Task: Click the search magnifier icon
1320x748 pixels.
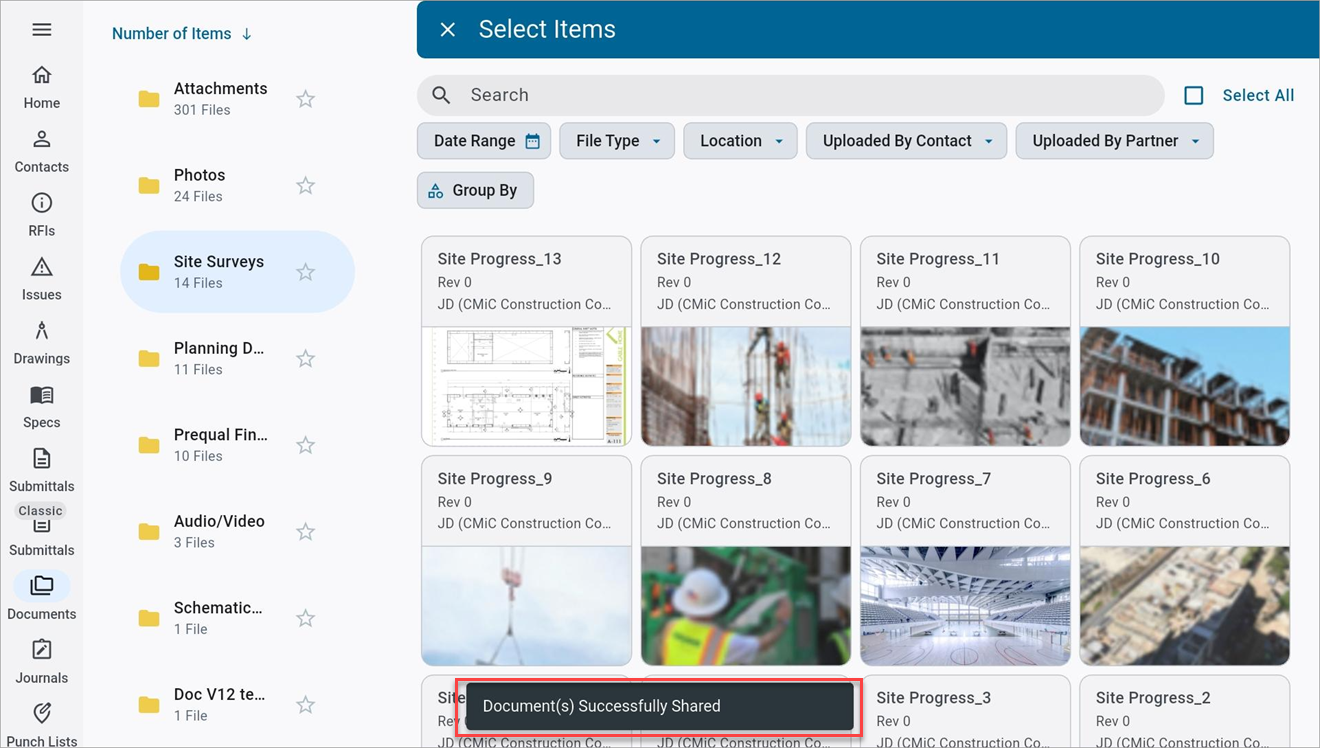Action: pos(441,95)
